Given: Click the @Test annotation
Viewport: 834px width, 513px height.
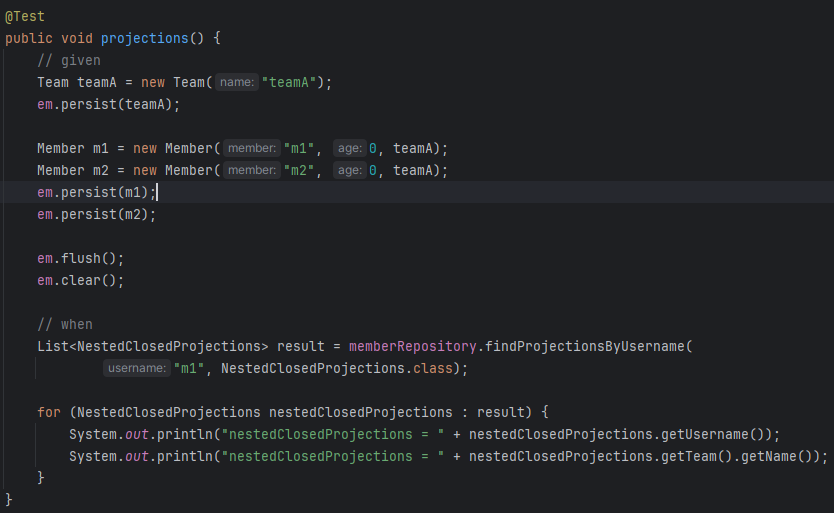Looking at the screenshot, I should (x=25, y=16).
